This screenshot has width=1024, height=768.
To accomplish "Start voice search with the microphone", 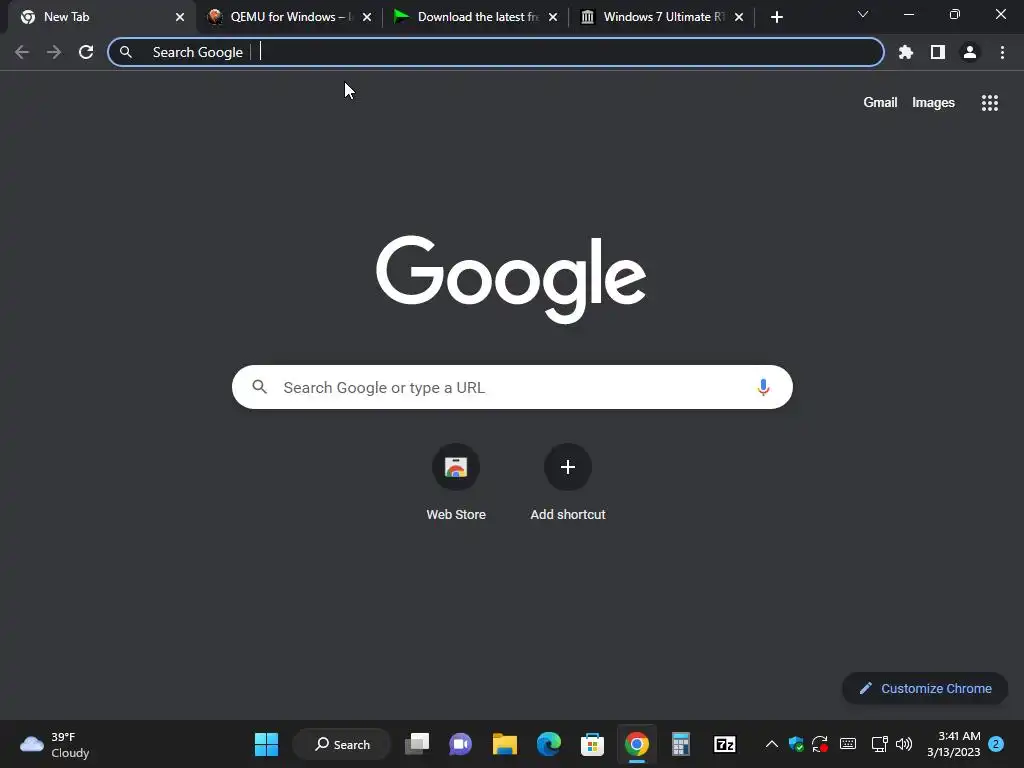I will pyautogui.click(x=763, y=387).
